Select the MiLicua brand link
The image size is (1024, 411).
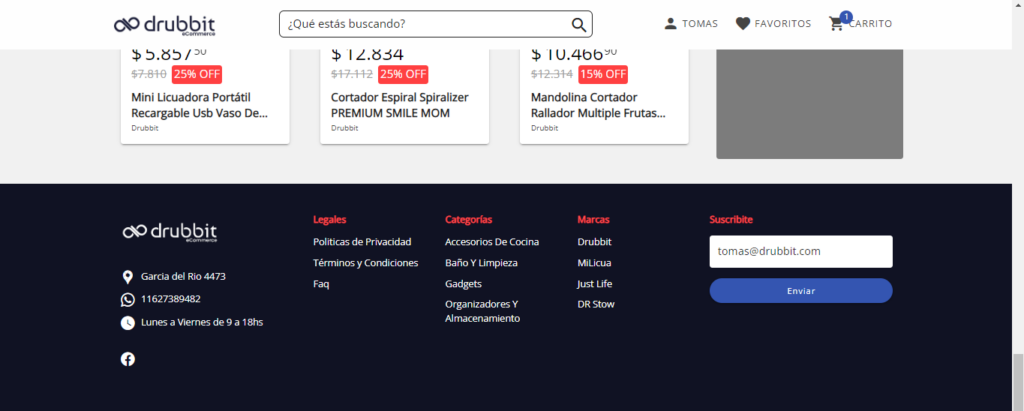click(594, 263)
